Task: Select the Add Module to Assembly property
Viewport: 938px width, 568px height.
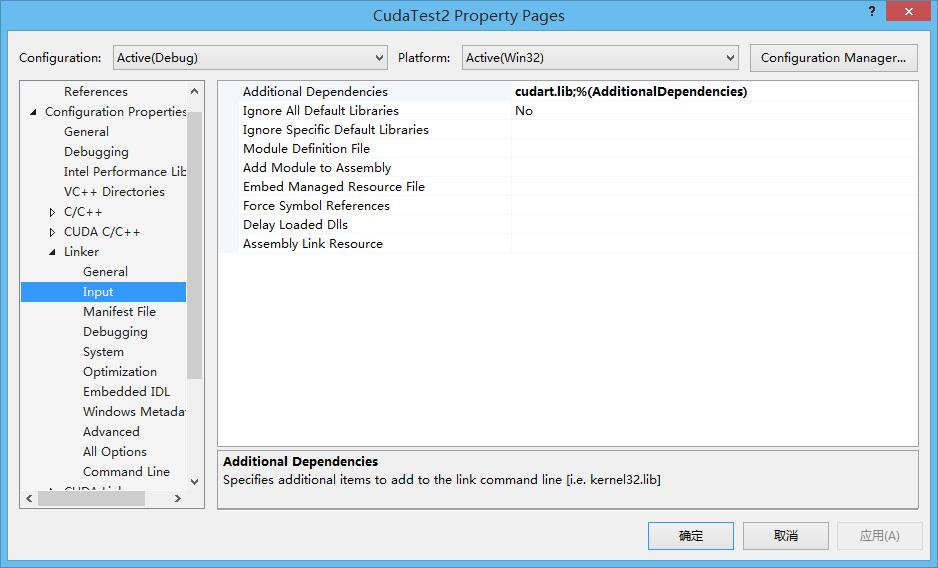Action: click(x=317, y=168)
